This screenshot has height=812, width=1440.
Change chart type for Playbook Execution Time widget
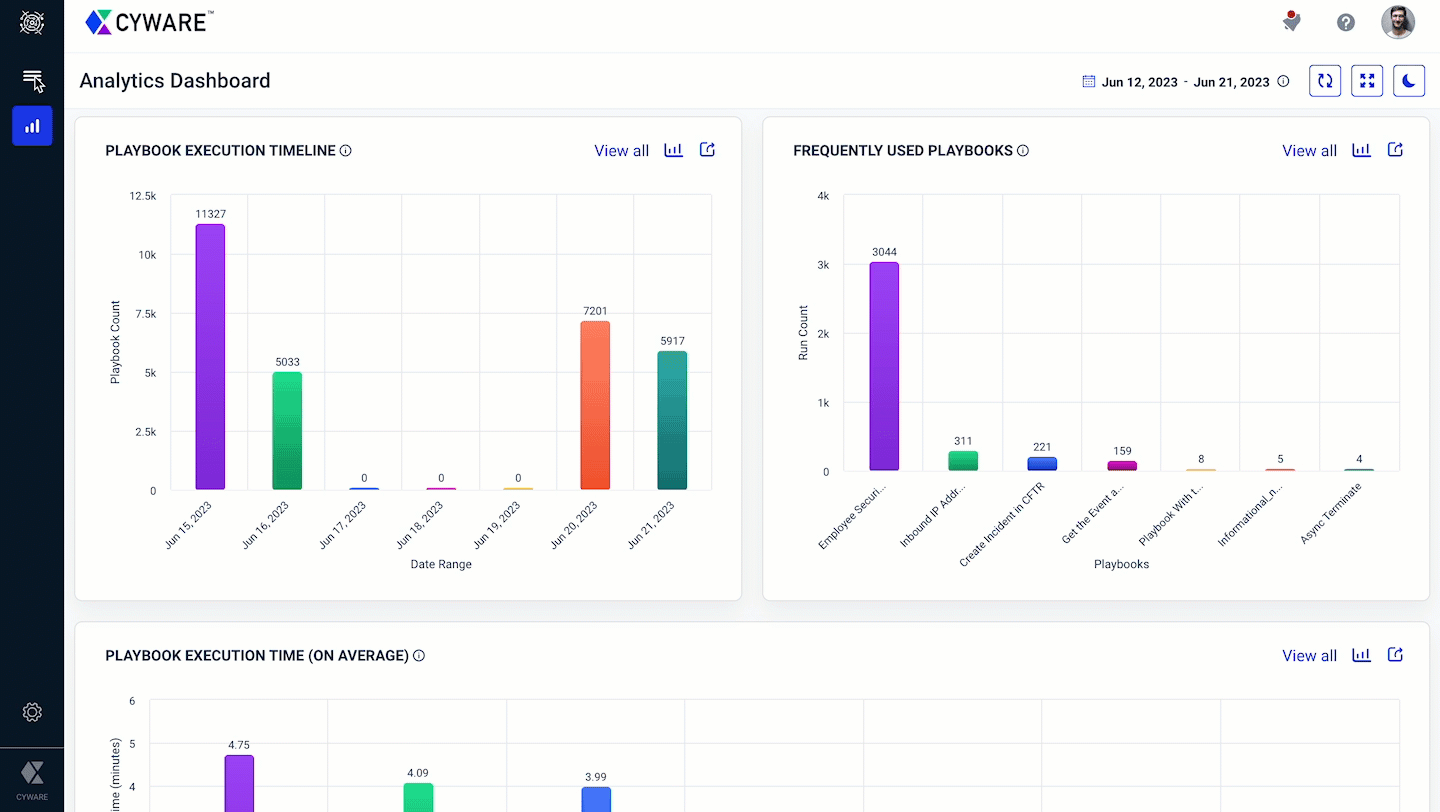coord(1361,655)
